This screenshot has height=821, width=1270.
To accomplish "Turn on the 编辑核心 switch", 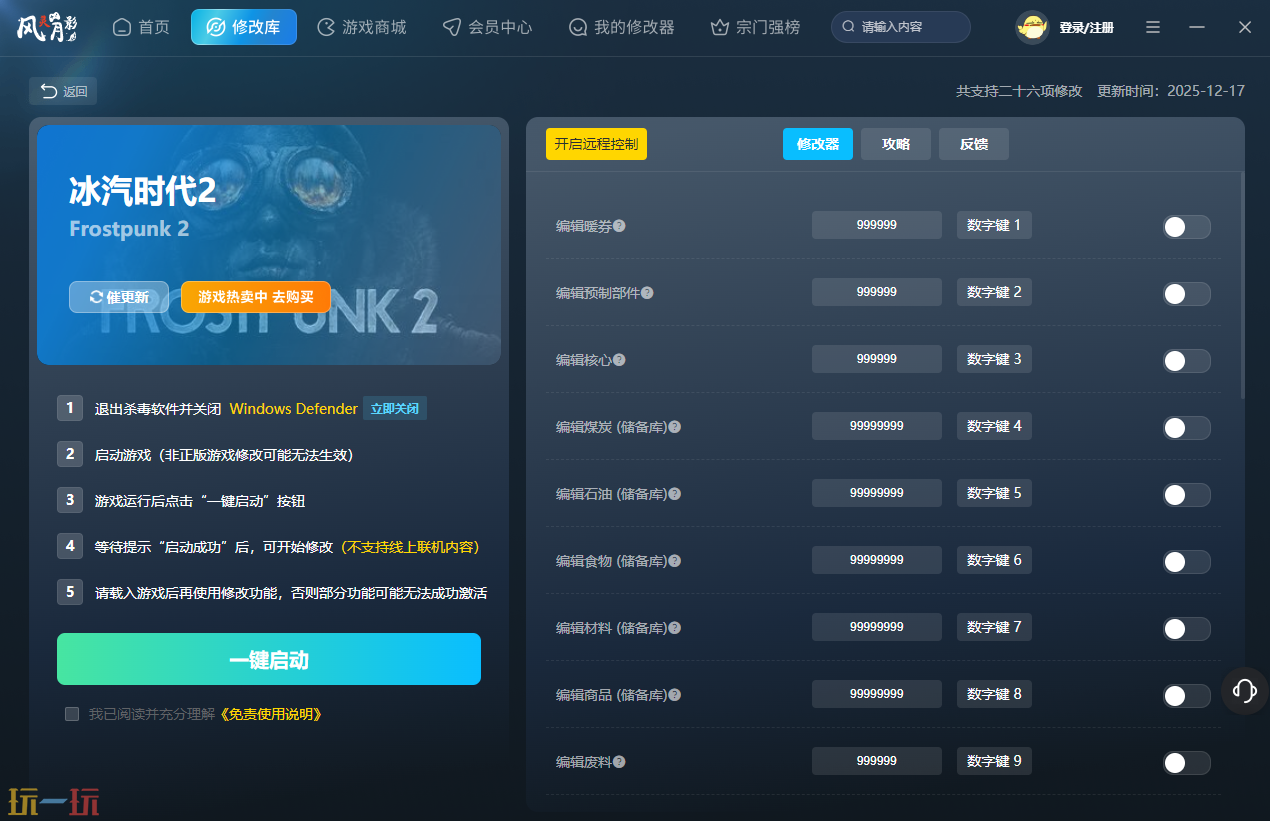I will coord(1186,361).
